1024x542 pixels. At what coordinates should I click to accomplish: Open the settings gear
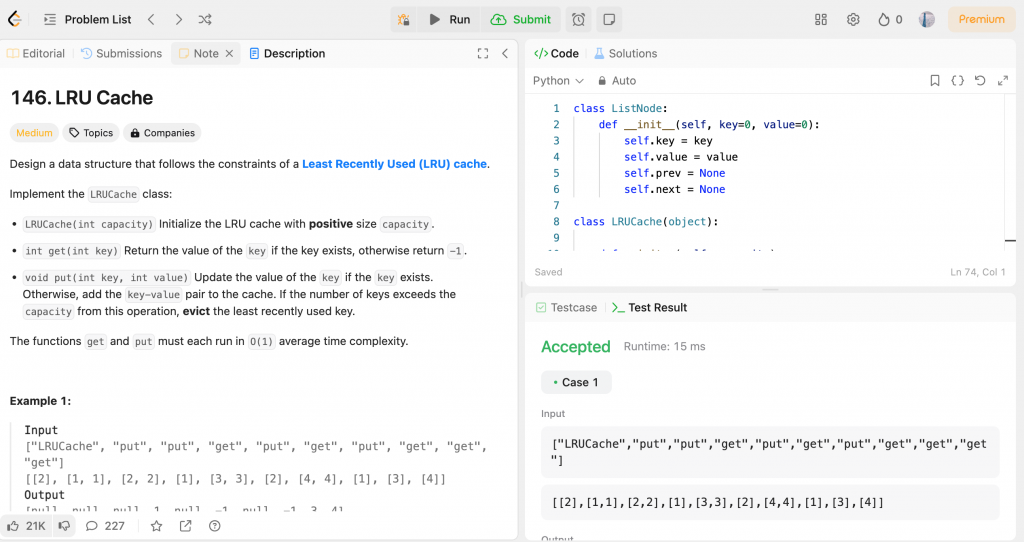pyautogui.click(x=853, y=20)
